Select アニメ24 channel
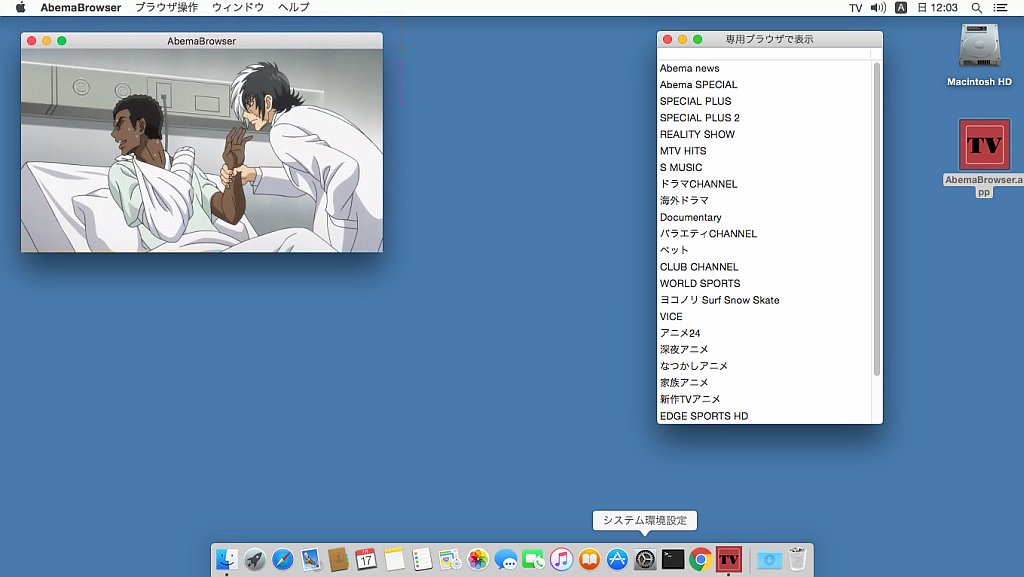The height and width of the screenshot is (577, 1024). click(x=765, y=333)
